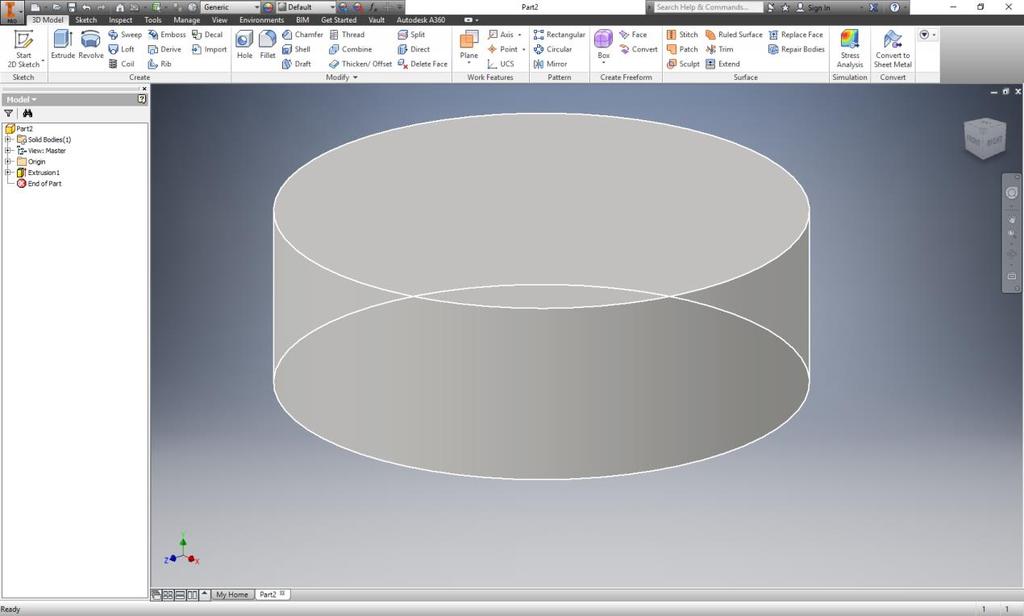Select the freeform Face tool
The width and height of the screenshot is (1024, 616).
[x=633, y=35]
